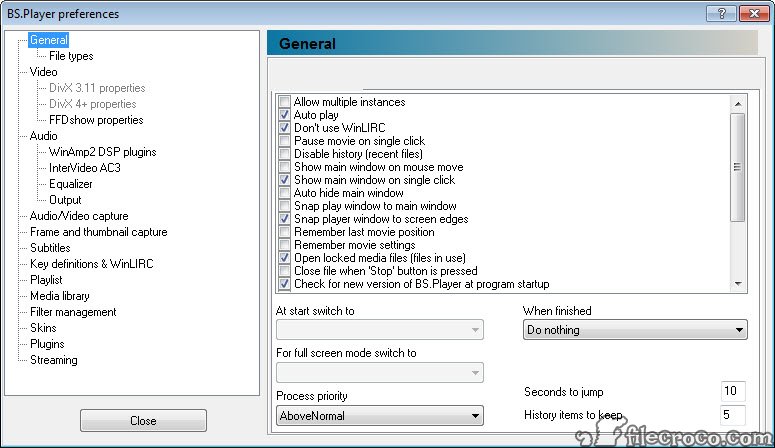Select Audio in the preferences tree
775x448 pixels.
pyautogui.click(x=43, y=136)
